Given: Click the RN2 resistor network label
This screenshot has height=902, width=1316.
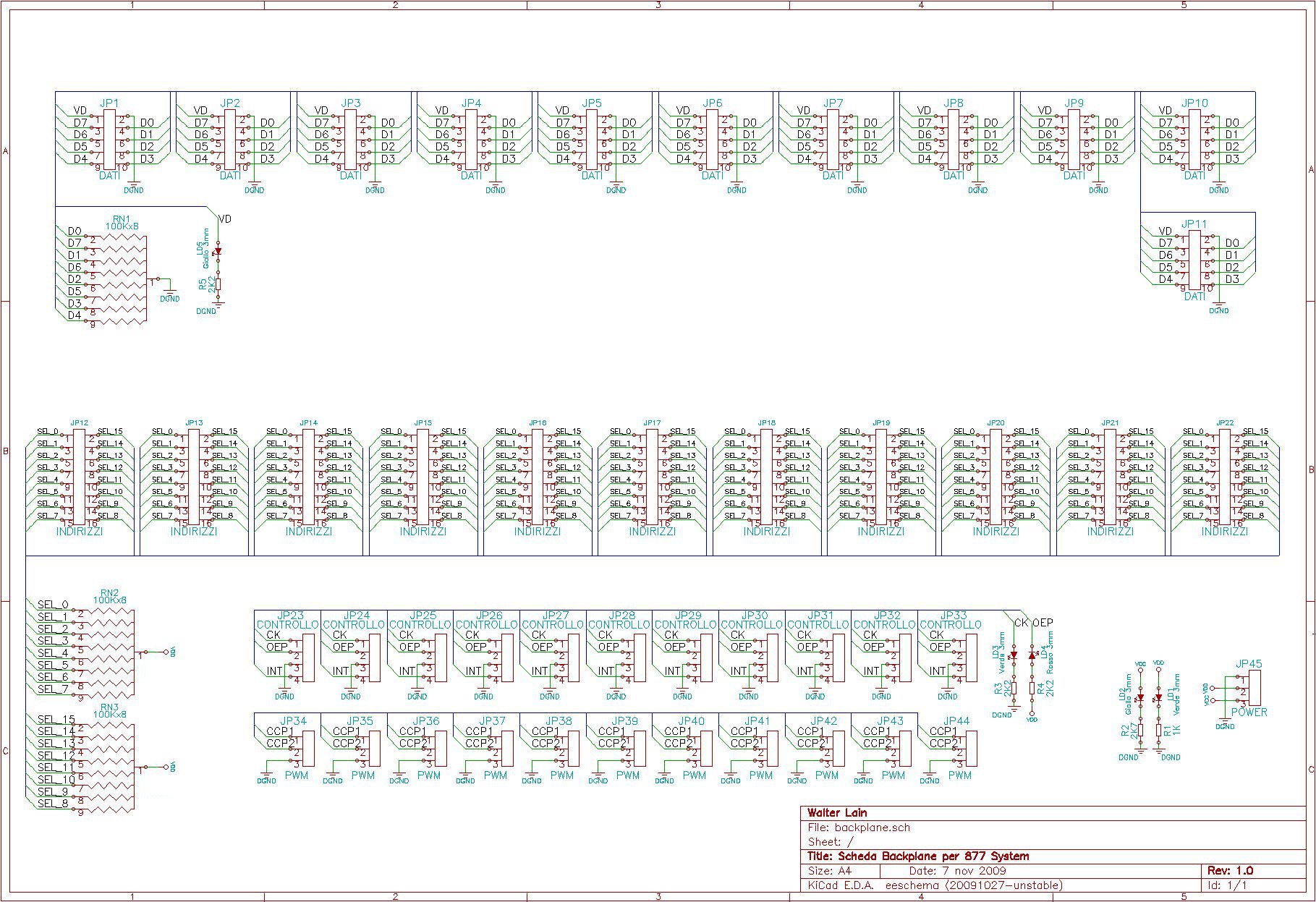Looking at the screenshot, I should pyautogui.click(x=110, y=592).
